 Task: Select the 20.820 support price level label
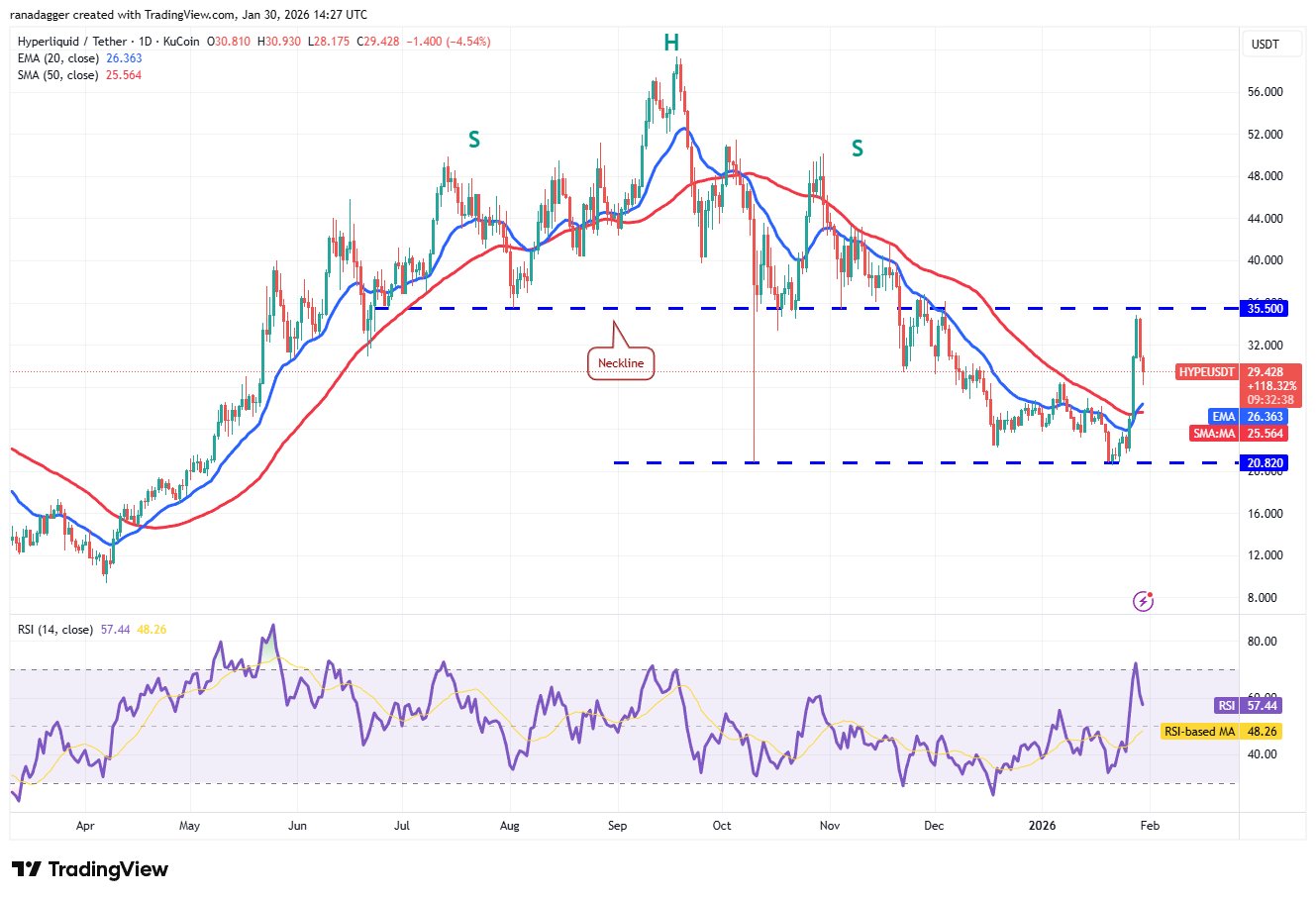pos(1265,462)
